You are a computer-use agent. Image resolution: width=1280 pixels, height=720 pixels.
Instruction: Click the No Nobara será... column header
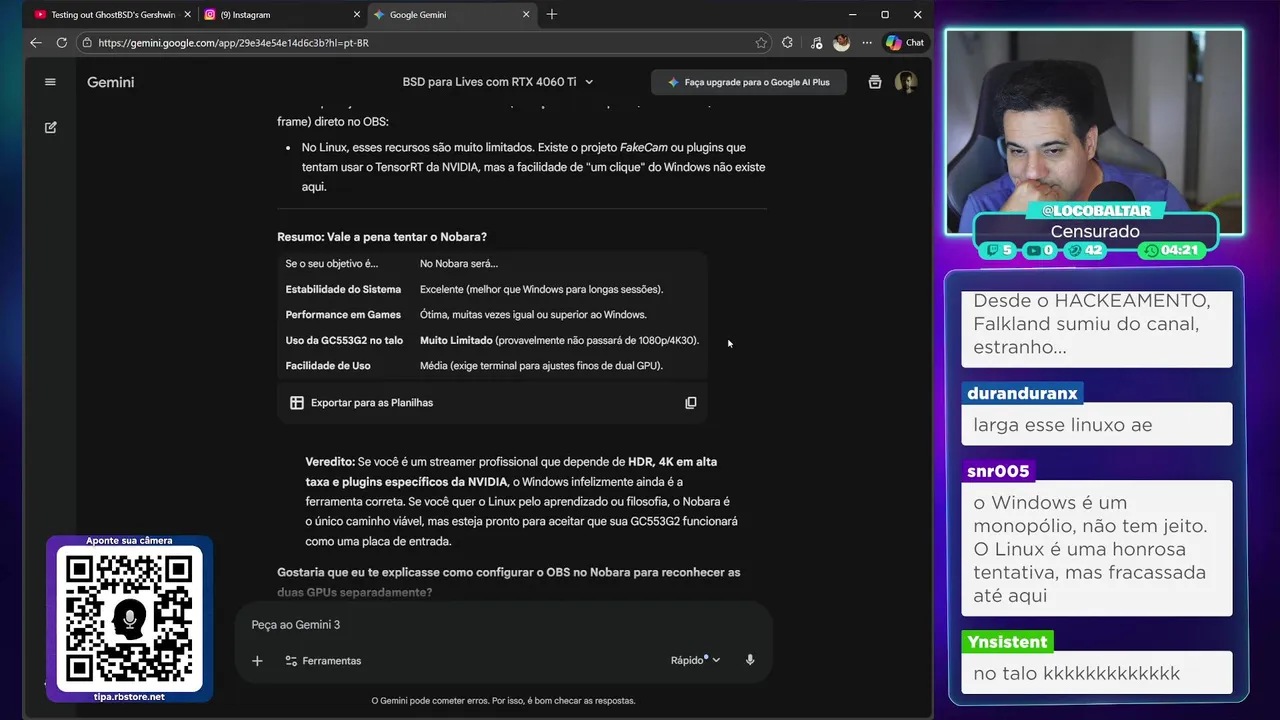pos(458,264)
